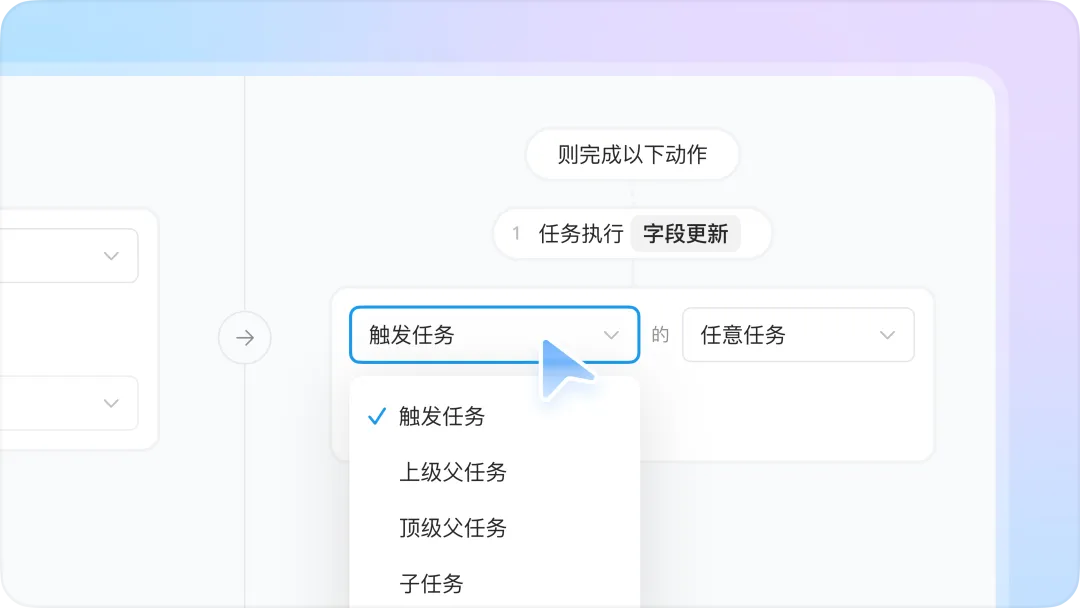Viewport: 1080px width, 608px height.
Task: Click the 的 text between dropdowns
Action: click(660, 335)
